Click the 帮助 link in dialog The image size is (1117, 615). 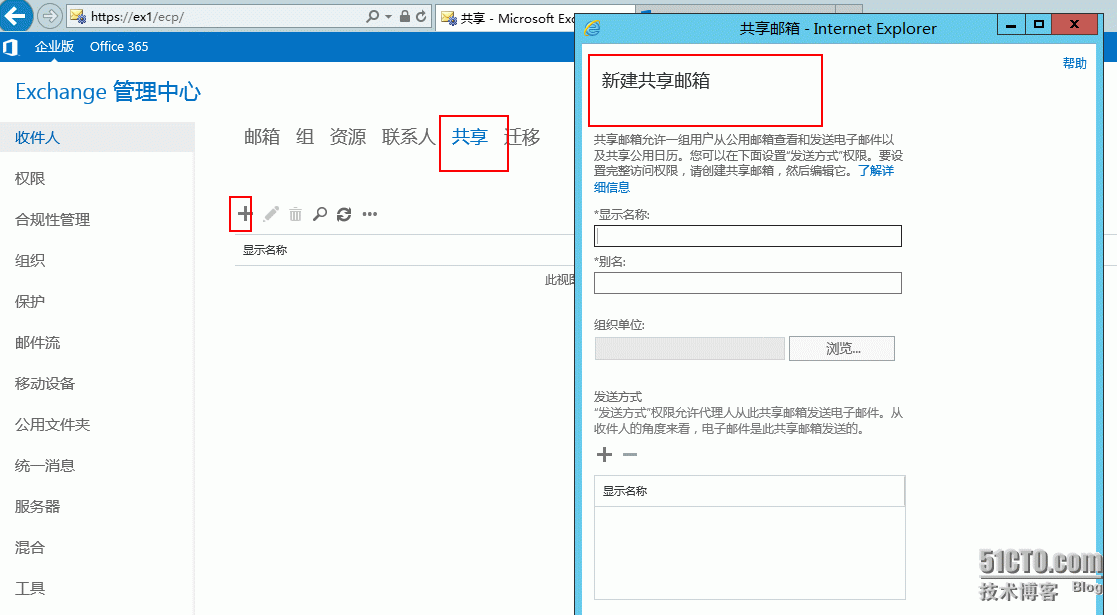pos(1074,63)
